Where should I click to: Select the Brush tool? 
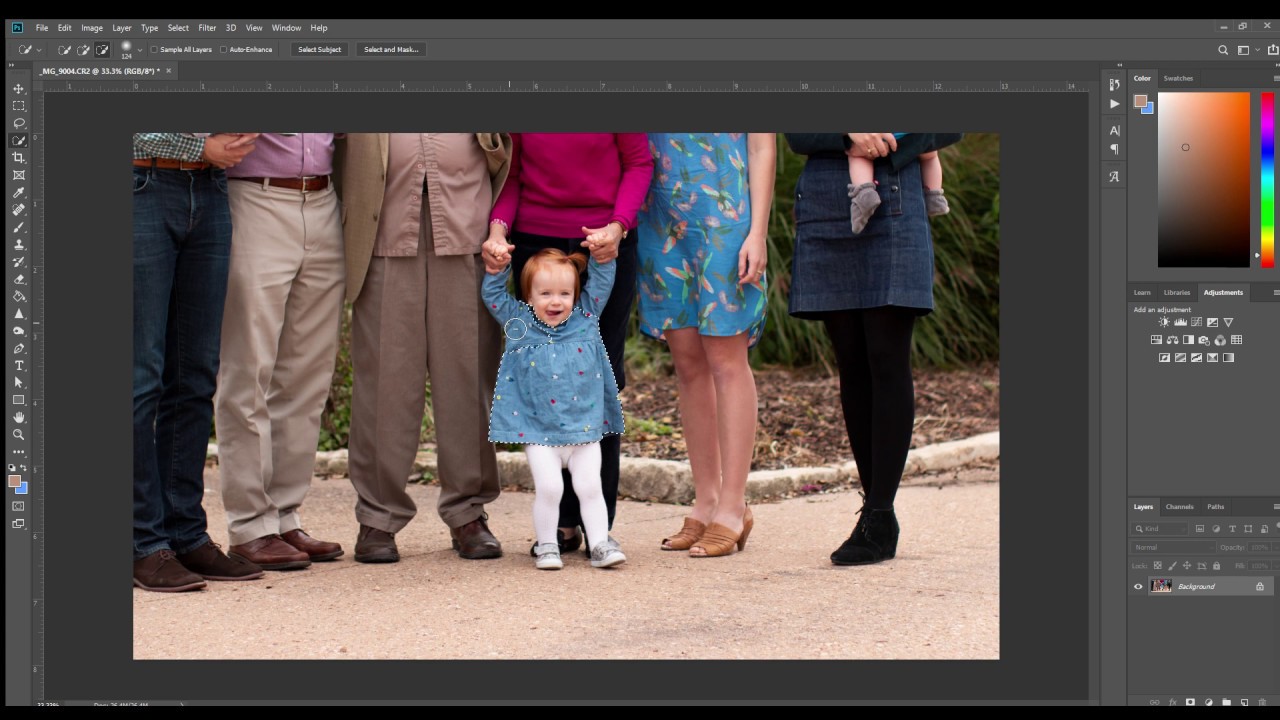click(x=19, y=227)
